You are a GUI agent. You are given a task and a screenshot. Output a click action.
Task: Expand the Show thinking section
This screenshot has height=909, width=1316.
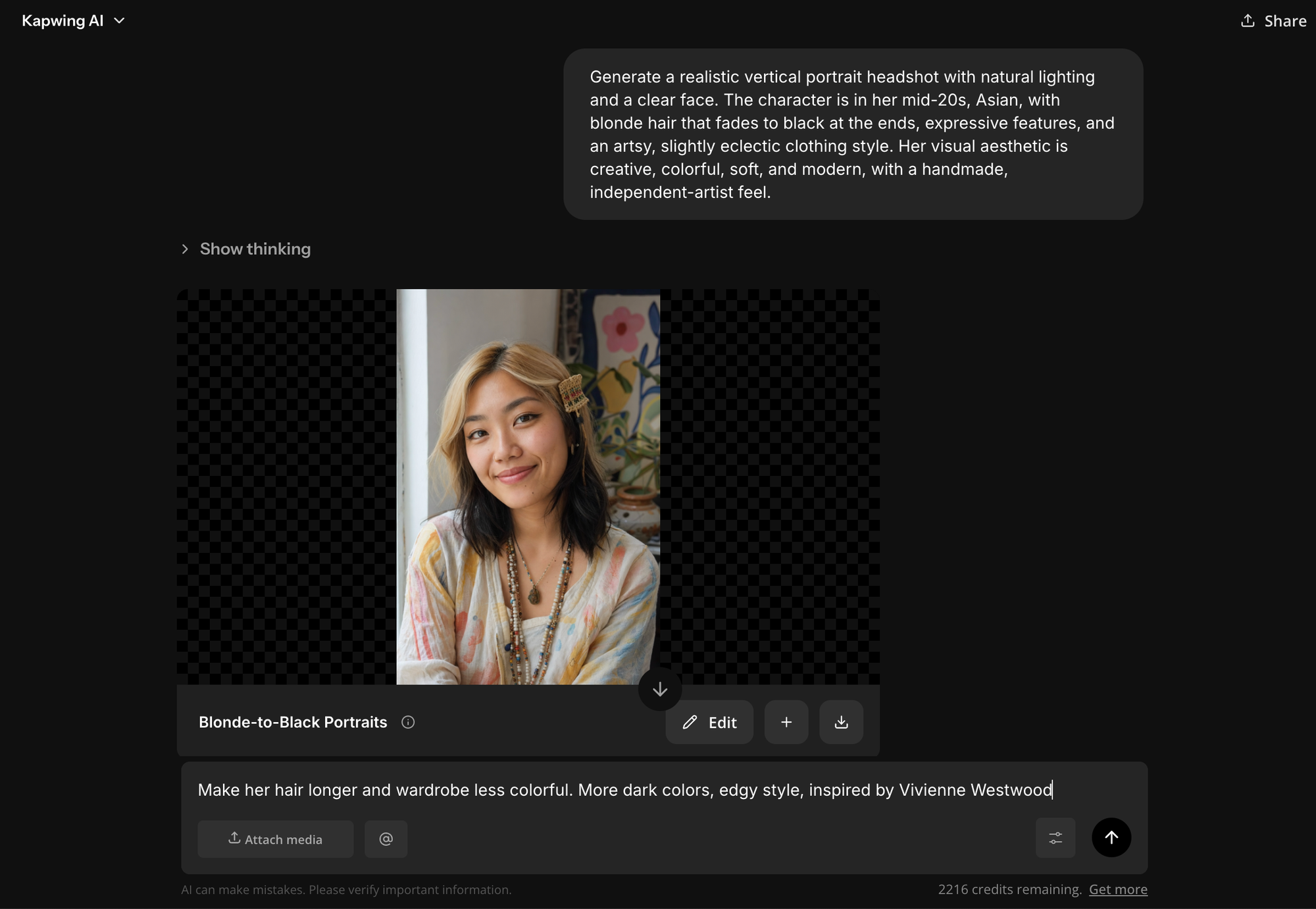(x=246, y=249)
